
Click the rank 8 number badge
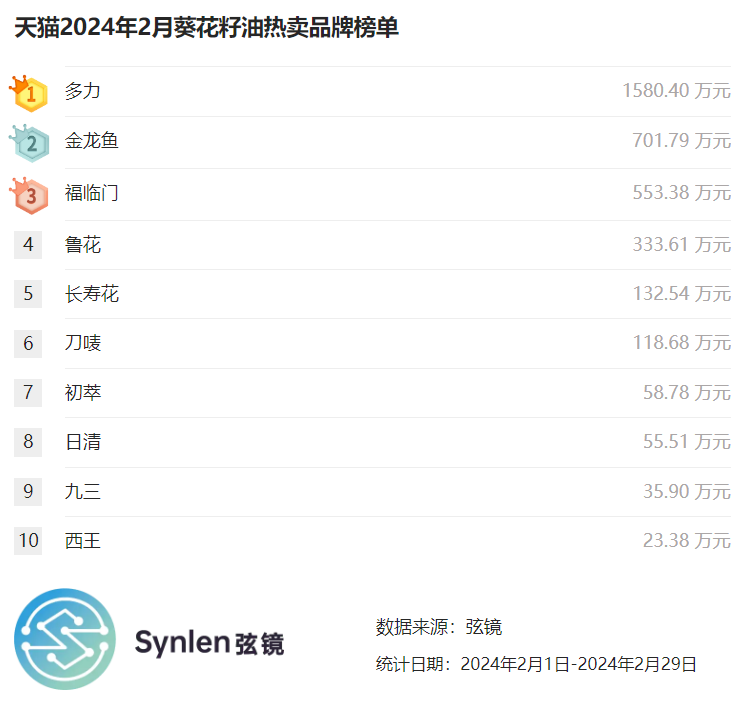(28, 442)
